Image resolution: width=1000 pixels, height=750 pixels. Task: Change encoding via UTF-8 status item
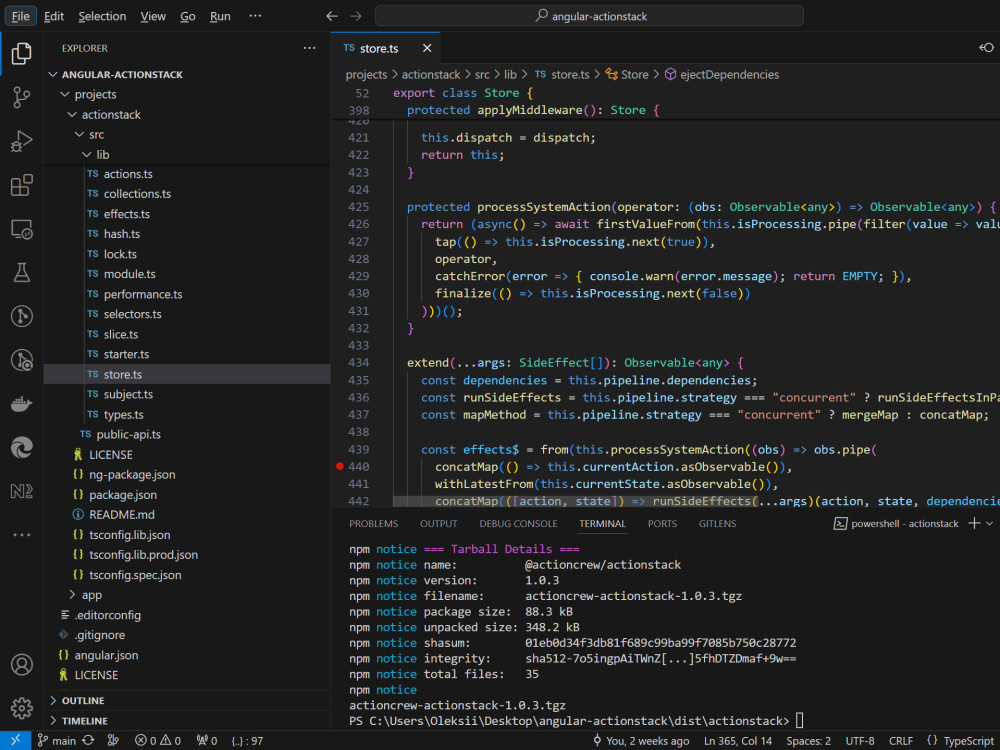pos(860,740)
